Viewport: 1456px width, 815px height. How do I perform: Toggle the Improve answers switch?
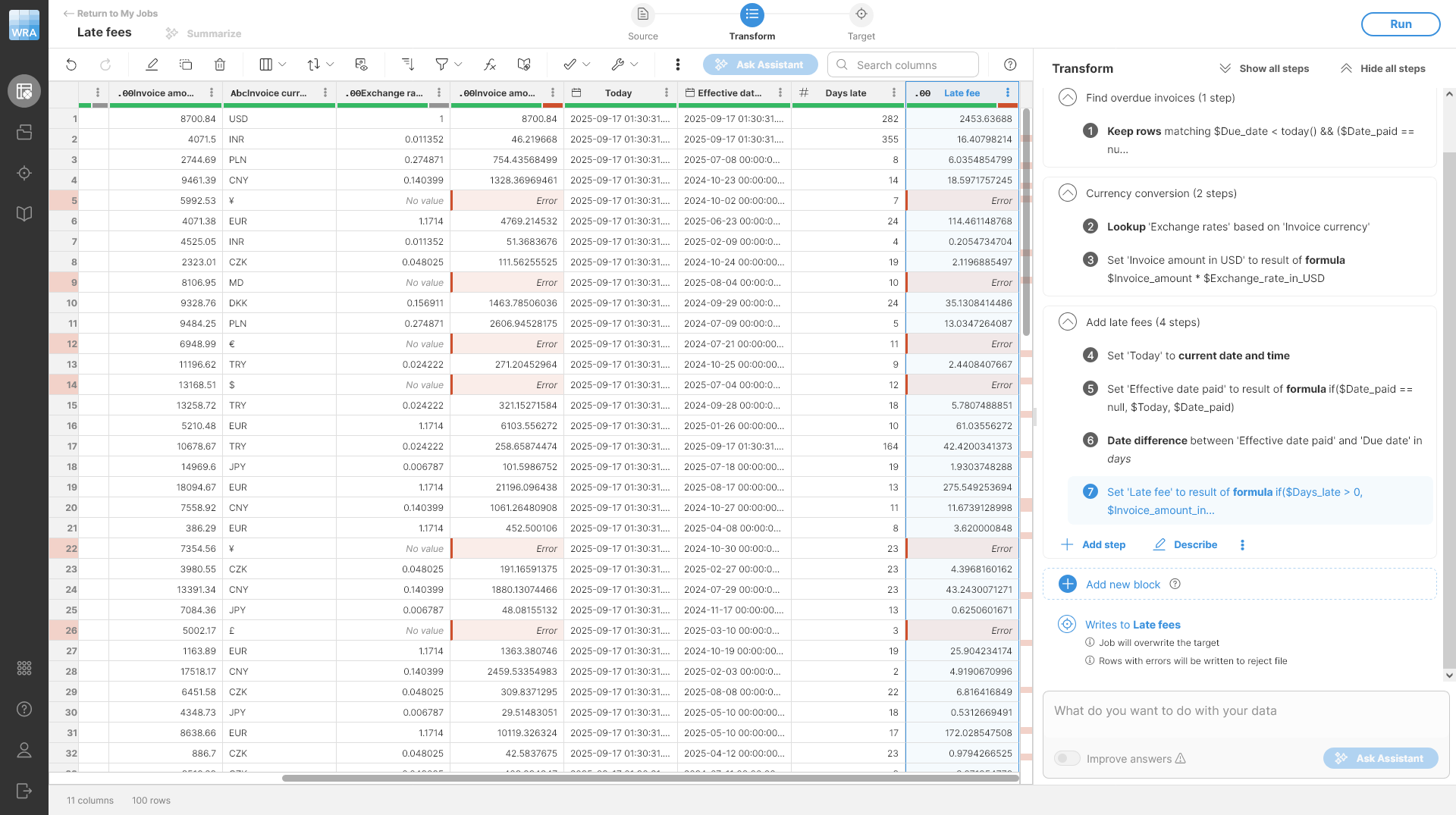1067,759
